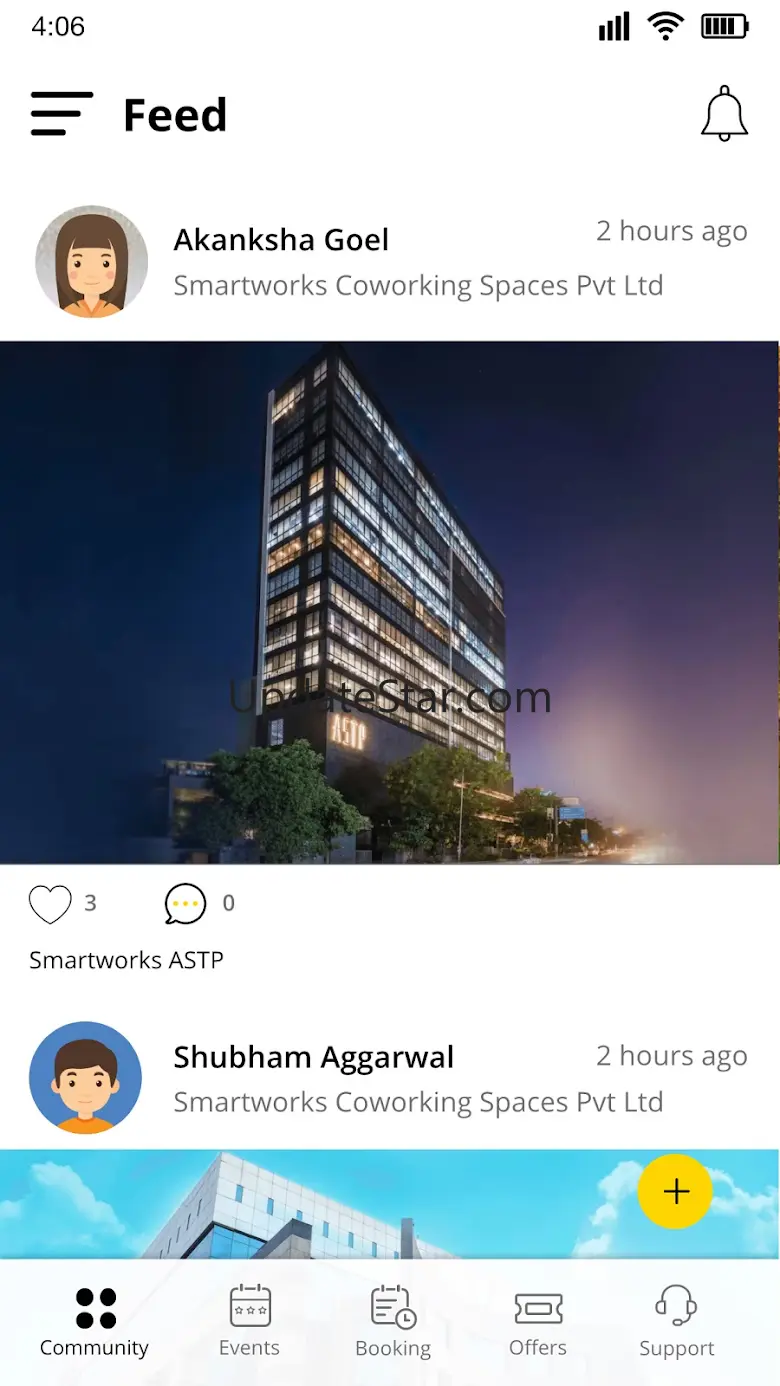Image resolution: width=780 pixels, height=1386 pixels.
Task: Like Akanksha Goel's post with heart icon
Action: pyautogui.click(x=50, y=904)
